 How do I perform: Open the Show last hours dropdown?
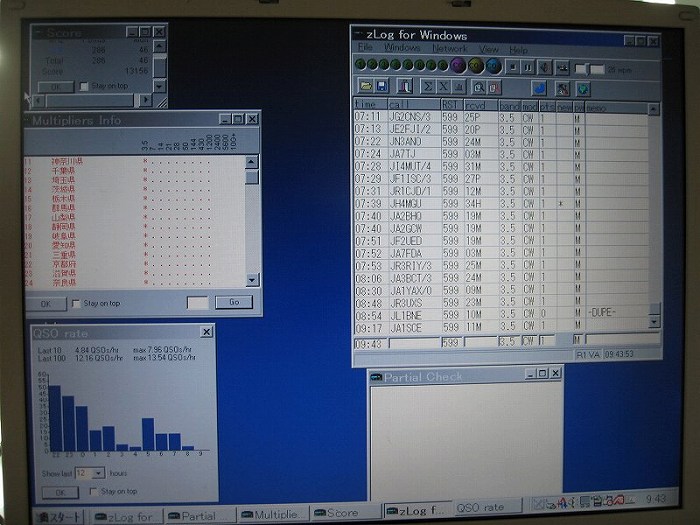click(99, 473)
